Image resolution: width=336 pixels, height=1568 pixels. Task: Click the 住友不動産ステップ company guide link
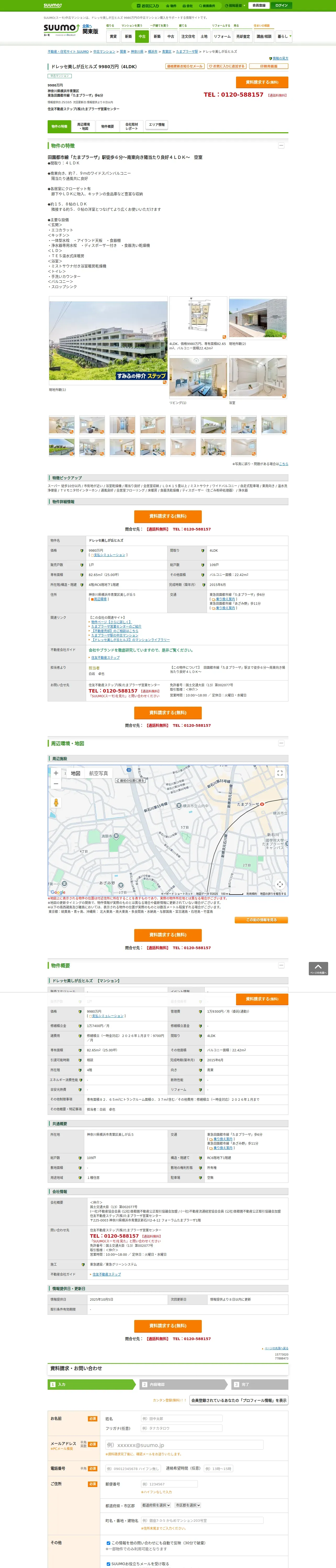(105, 658)
